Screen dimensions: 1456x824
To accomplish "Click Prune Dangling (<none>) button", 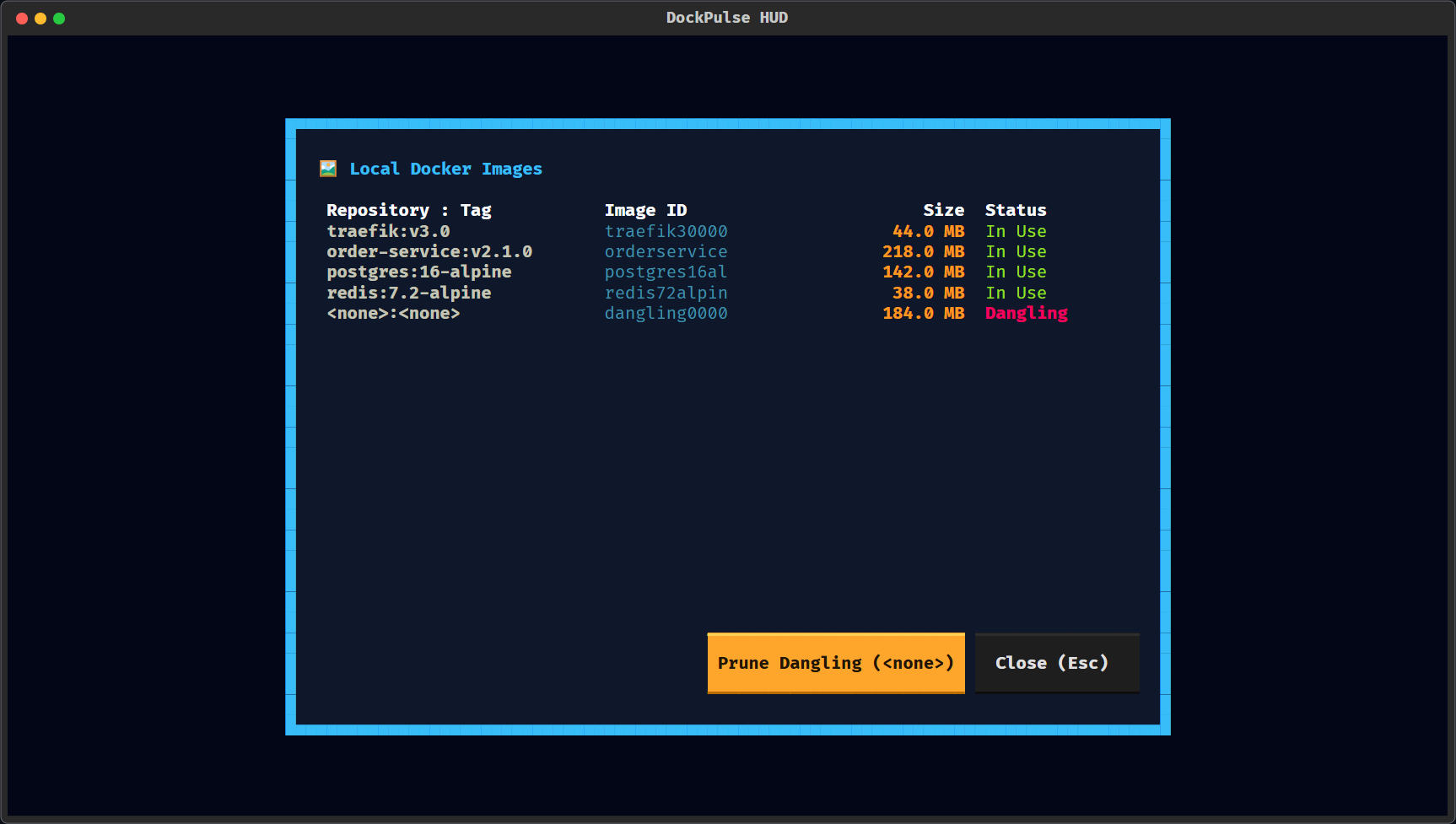I will click(x=836, y=663).
